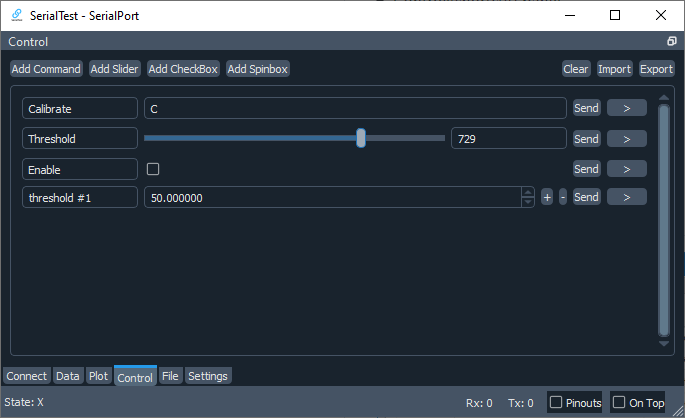Image resolution: width=685 pixels, height=418 pixels.
Task: Send the Enable checkbox state
Action: (586, 169)
